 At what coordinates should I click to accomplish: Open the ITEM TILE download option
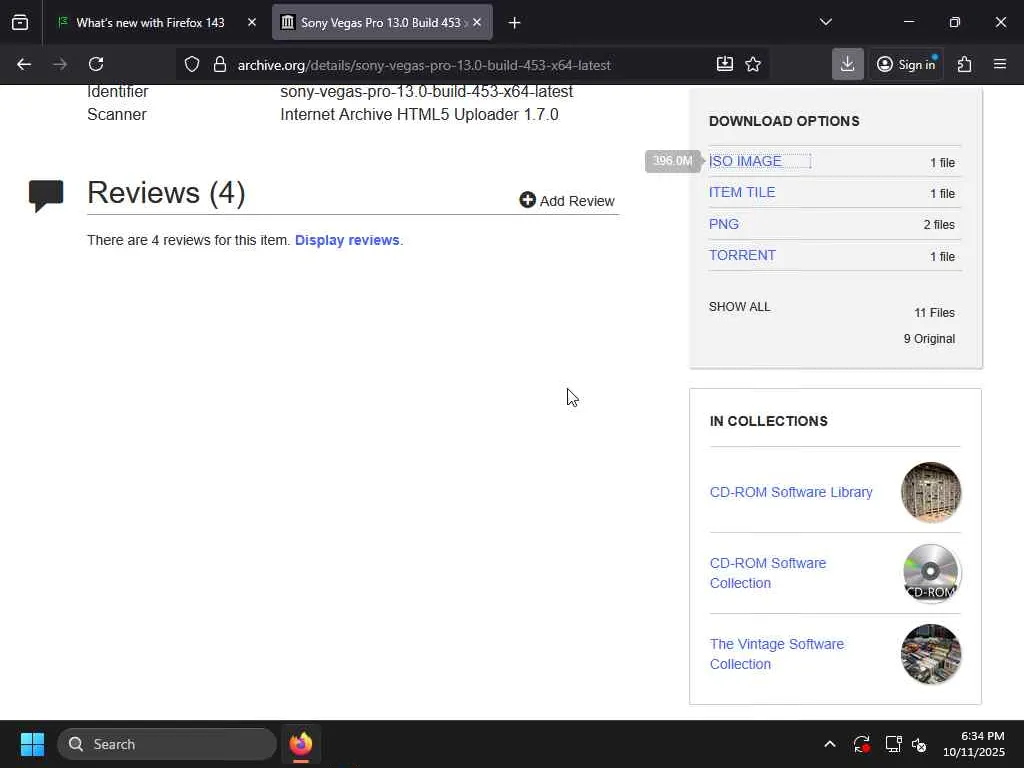(742, 193)
